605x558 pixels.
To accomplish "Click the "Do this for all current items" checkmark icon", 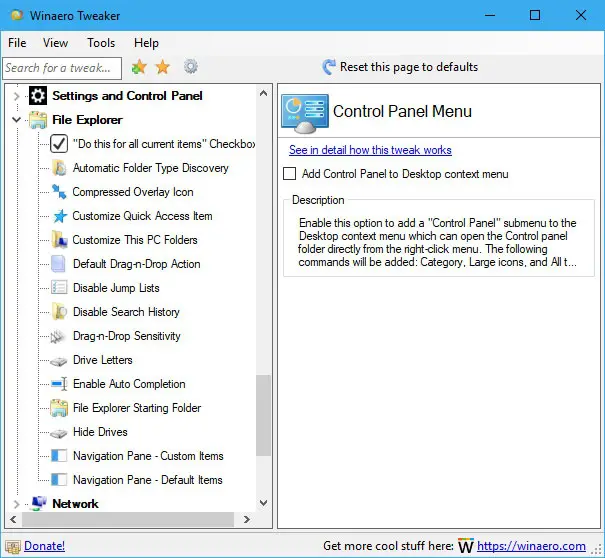I will point(59,144).
